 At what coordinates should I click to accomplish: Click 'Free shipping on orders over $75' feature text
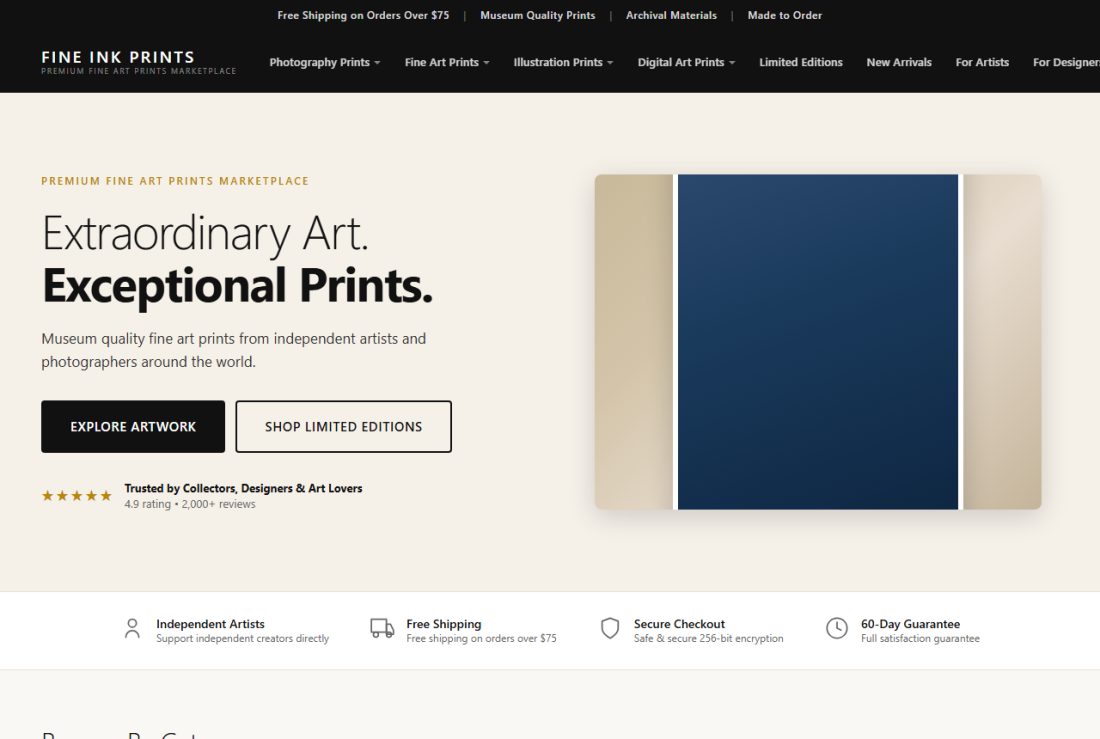tap(481, 639)
